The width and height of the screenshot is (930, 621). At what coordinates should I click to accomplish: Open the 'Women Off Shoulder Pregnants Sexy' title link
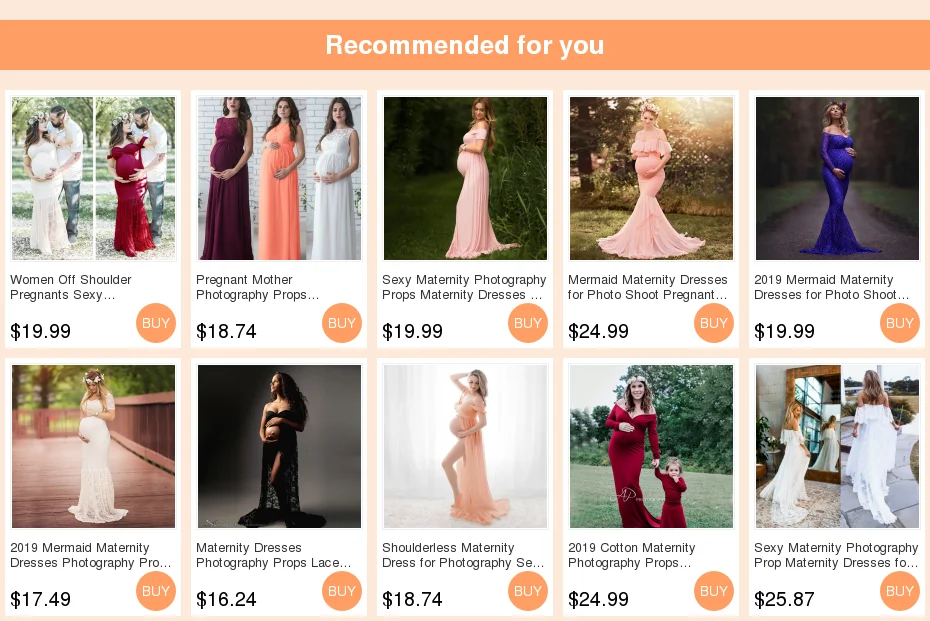point(71,287)
